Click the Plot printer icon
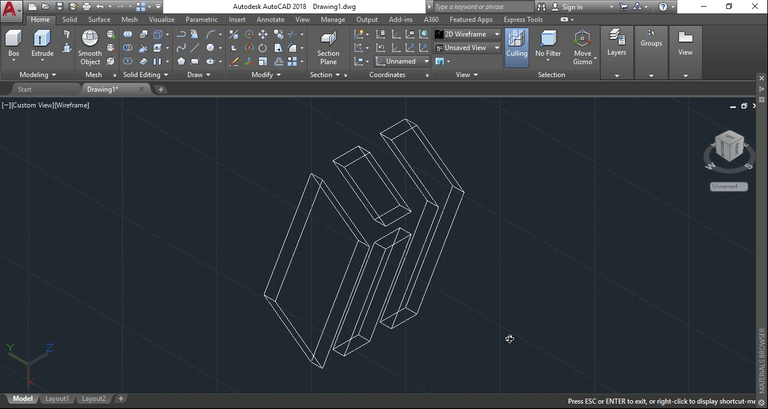 [87, 7]
